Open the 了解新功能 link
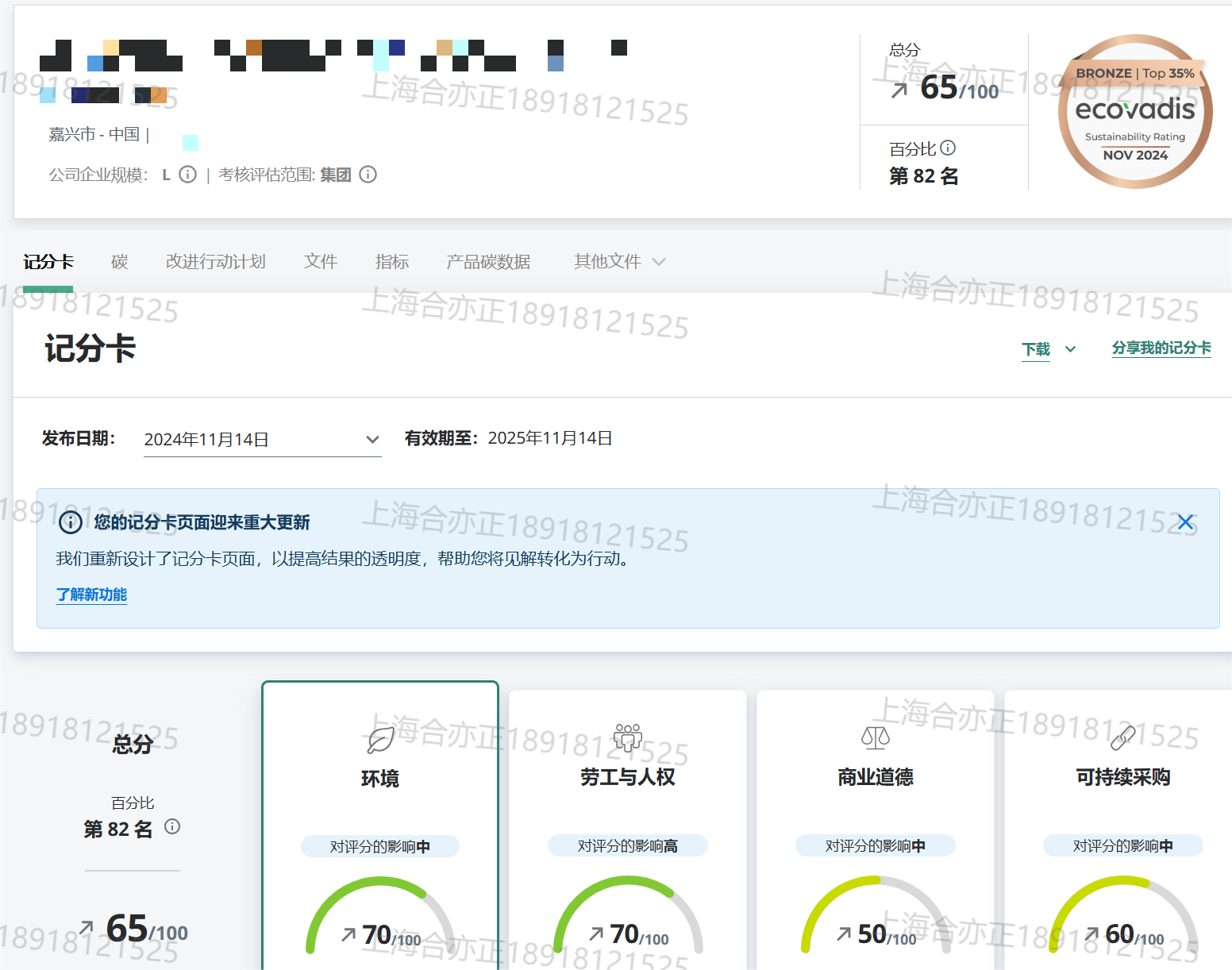 tap(91, 595)
